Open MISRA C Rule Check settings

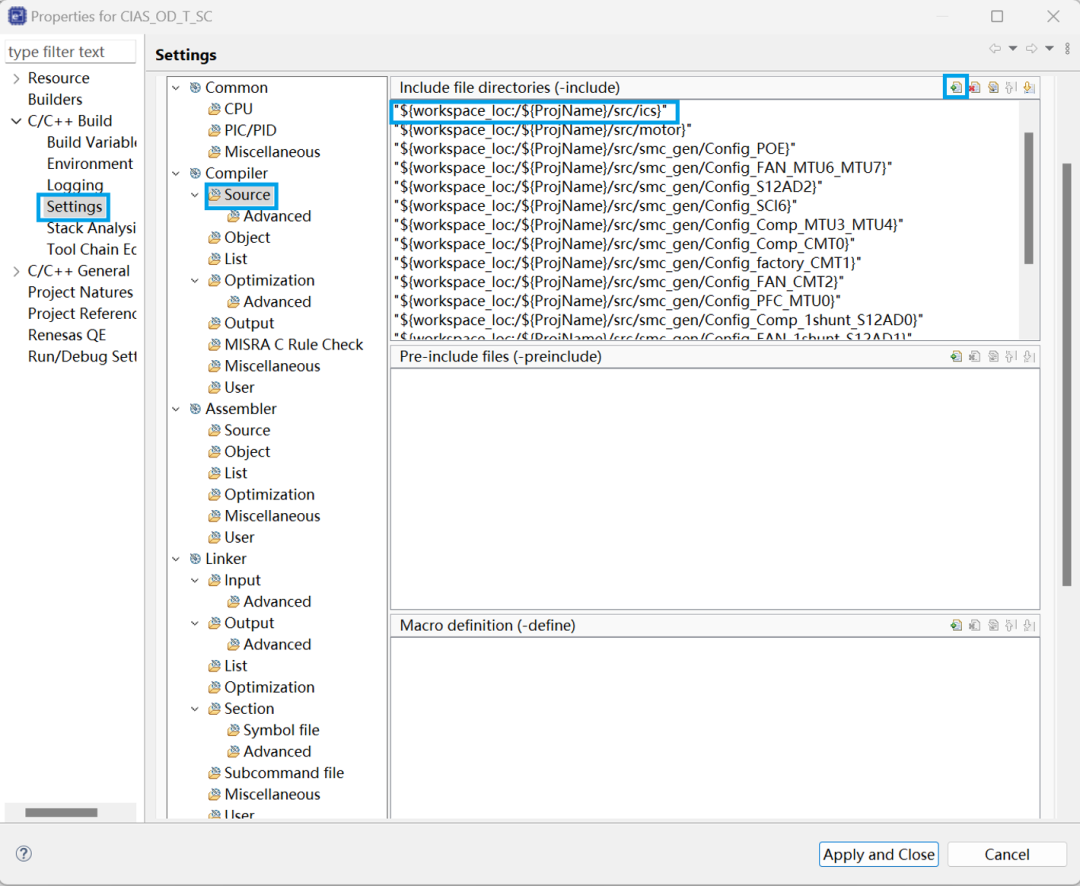[293, 344]
